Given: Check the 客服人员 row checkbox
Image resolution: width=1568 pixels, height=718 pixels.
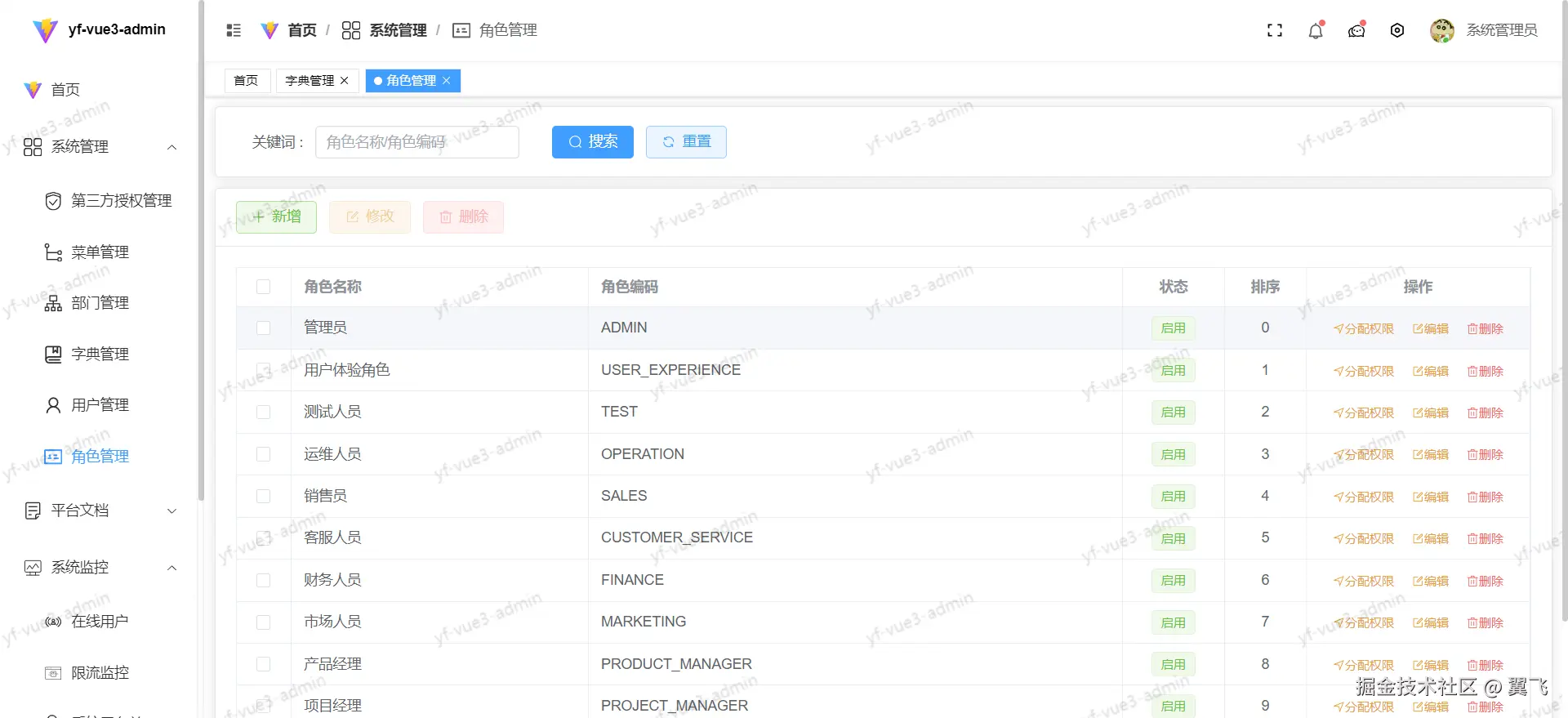Looking at the screenshot, I should click(263, 537).
